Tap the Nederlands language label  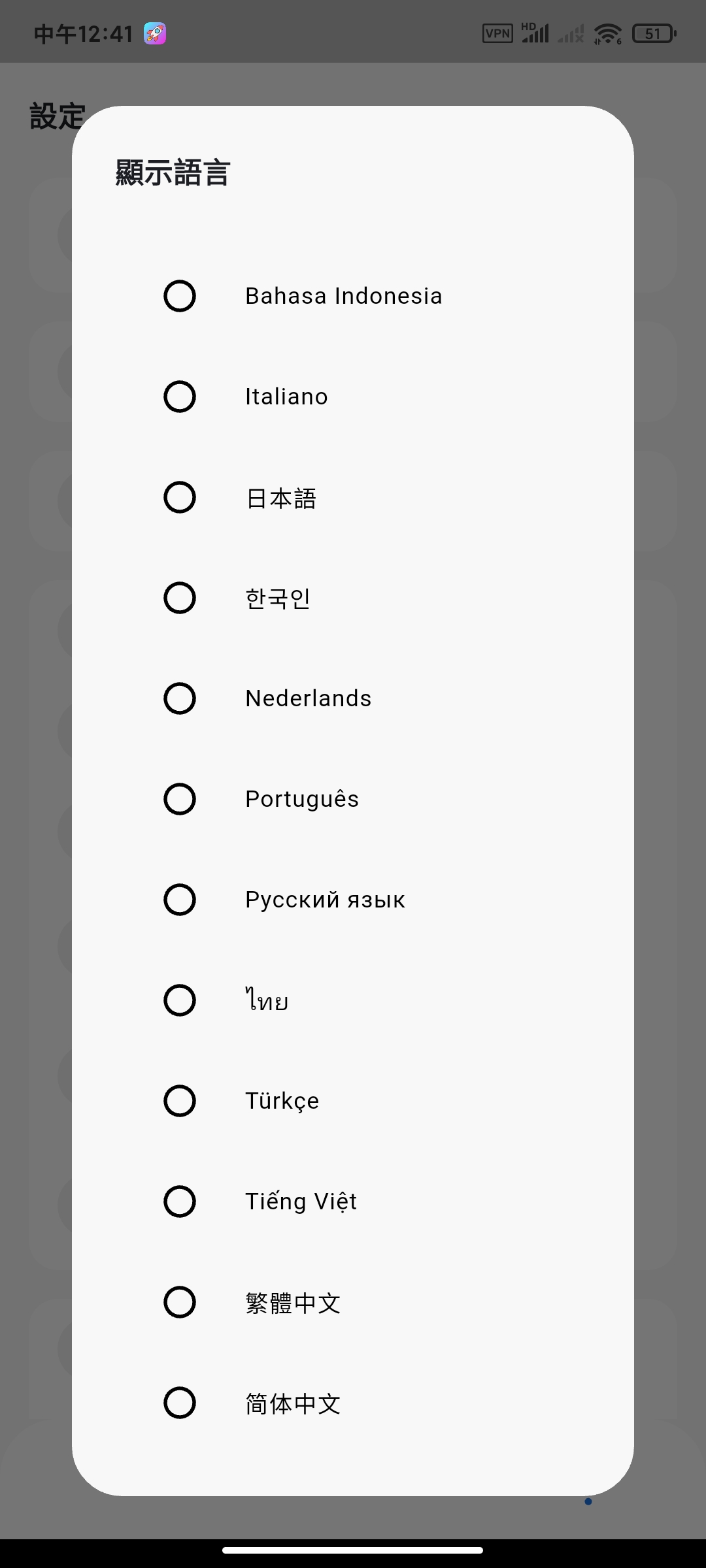pyautogui.click(x=309, y=698)
